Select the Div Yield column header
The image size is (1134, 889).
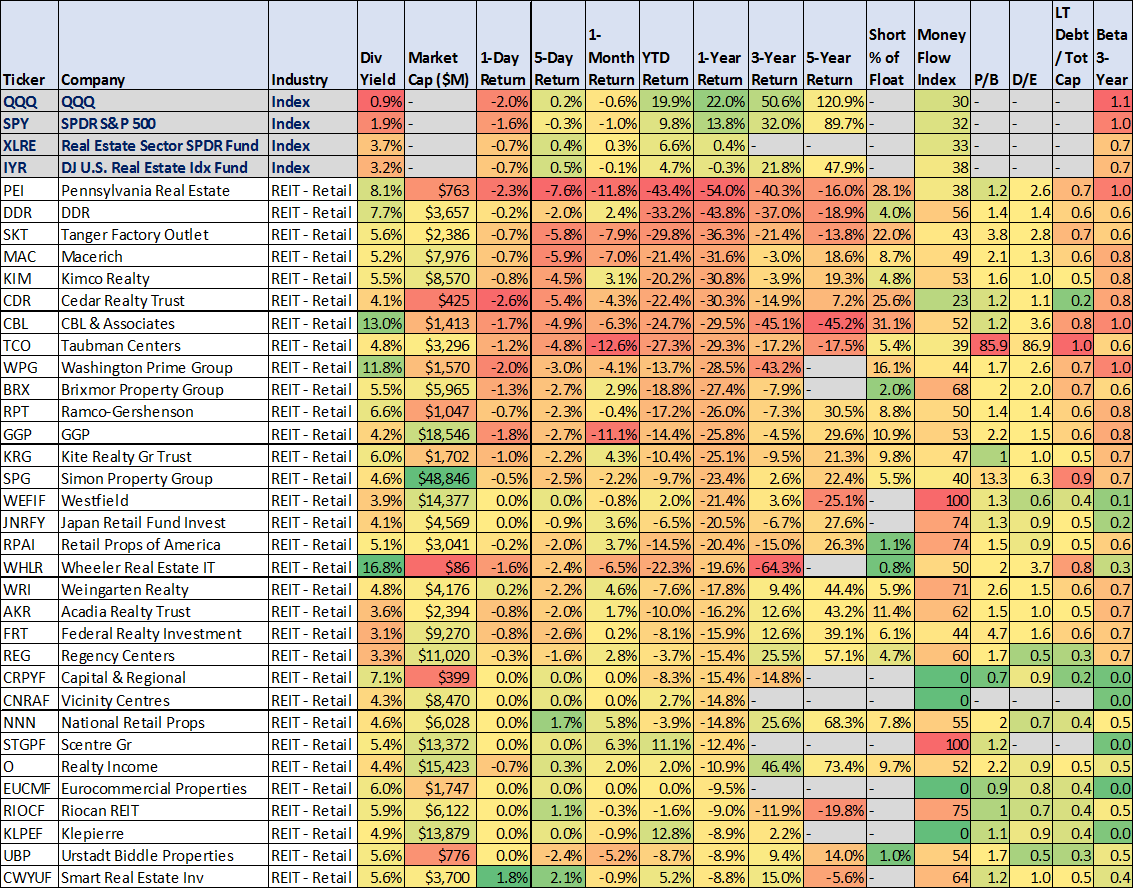[381, 45]
